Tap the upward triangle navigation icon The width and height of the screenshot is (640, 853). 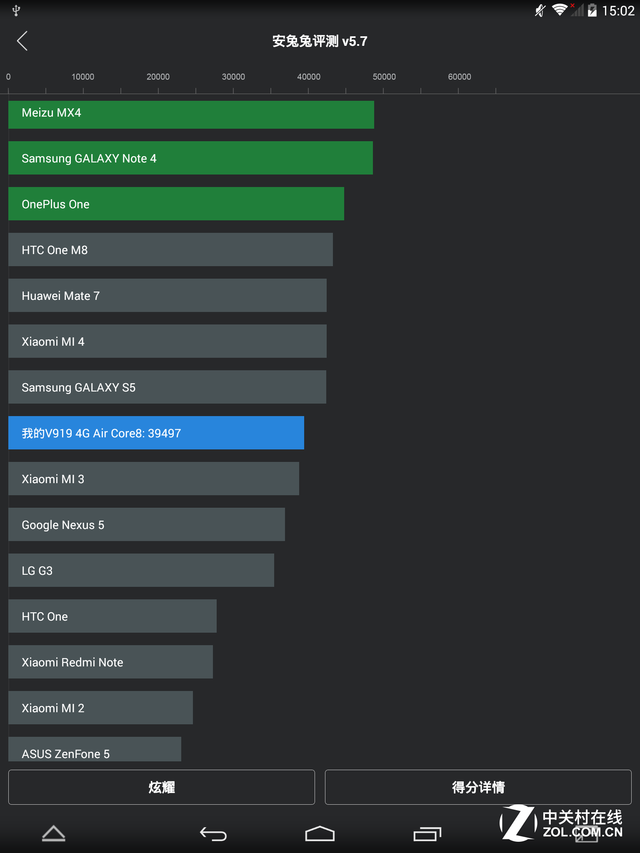pyautogui.click(x=53, y=833)
